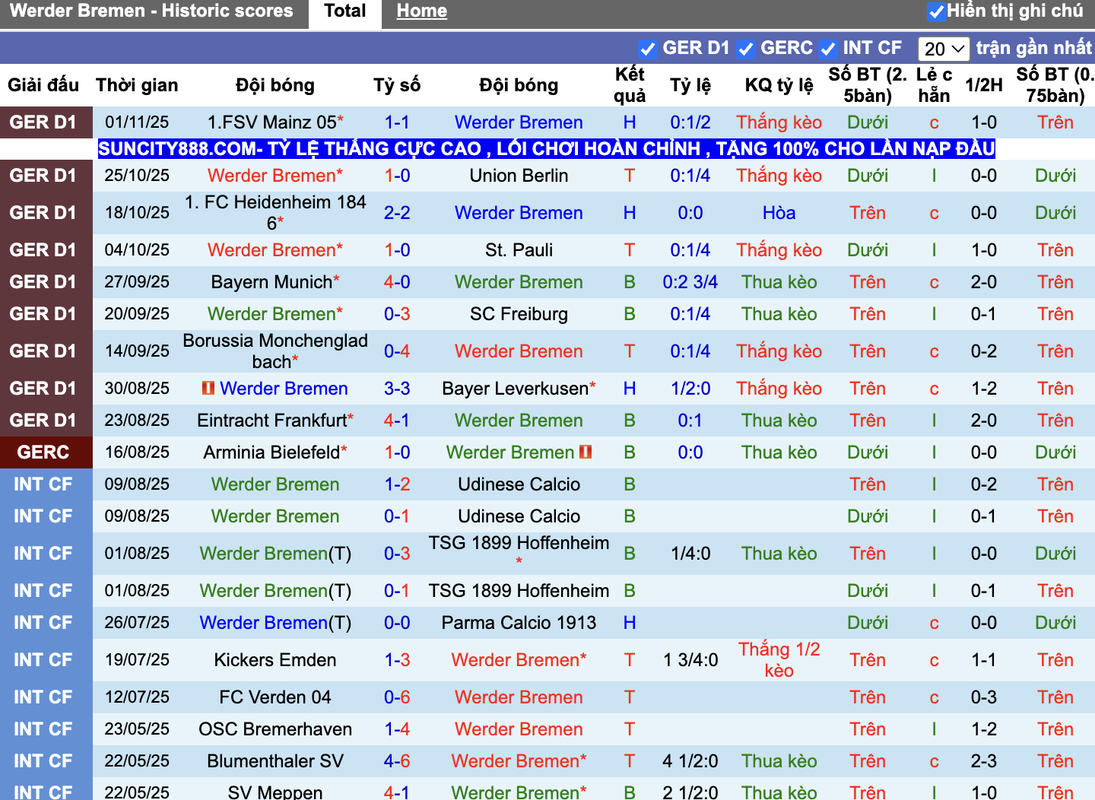
Task: Open Parma Calcio 1913 team page
Action: coord(519,623)
